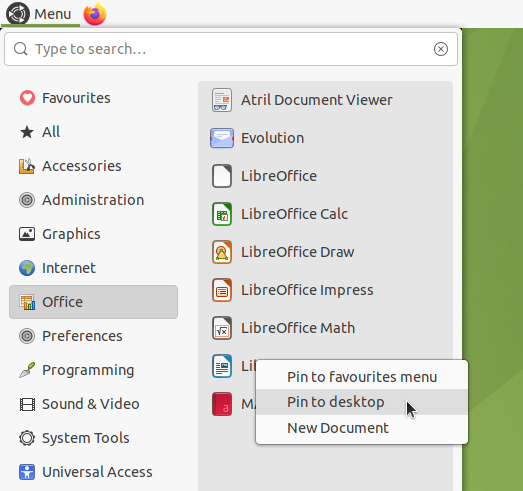523x491 pixels.
Task: Open the Accessories category label
Action: 82,166
